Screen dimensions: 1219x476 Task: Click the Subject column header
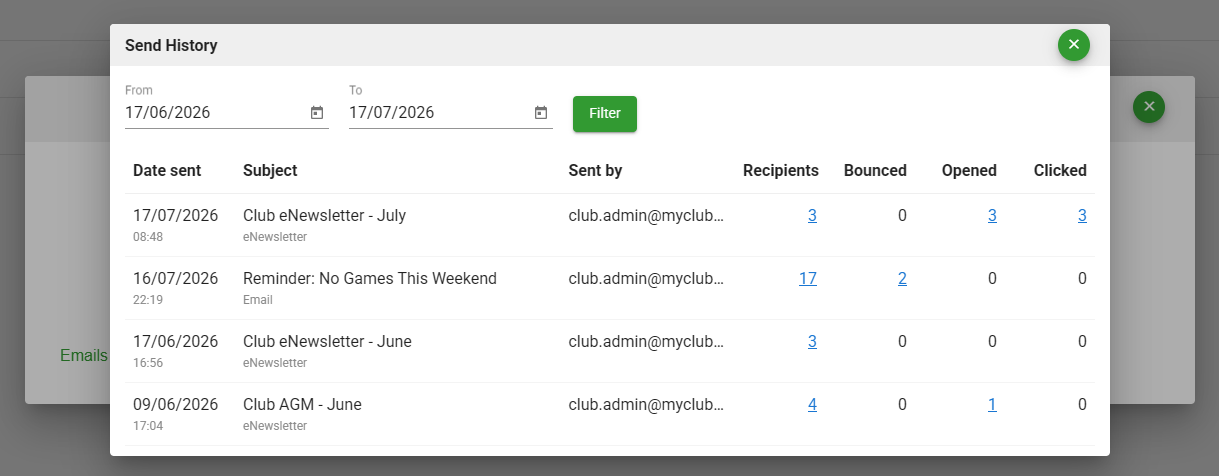pyautogui.click(x=270, y=170)
